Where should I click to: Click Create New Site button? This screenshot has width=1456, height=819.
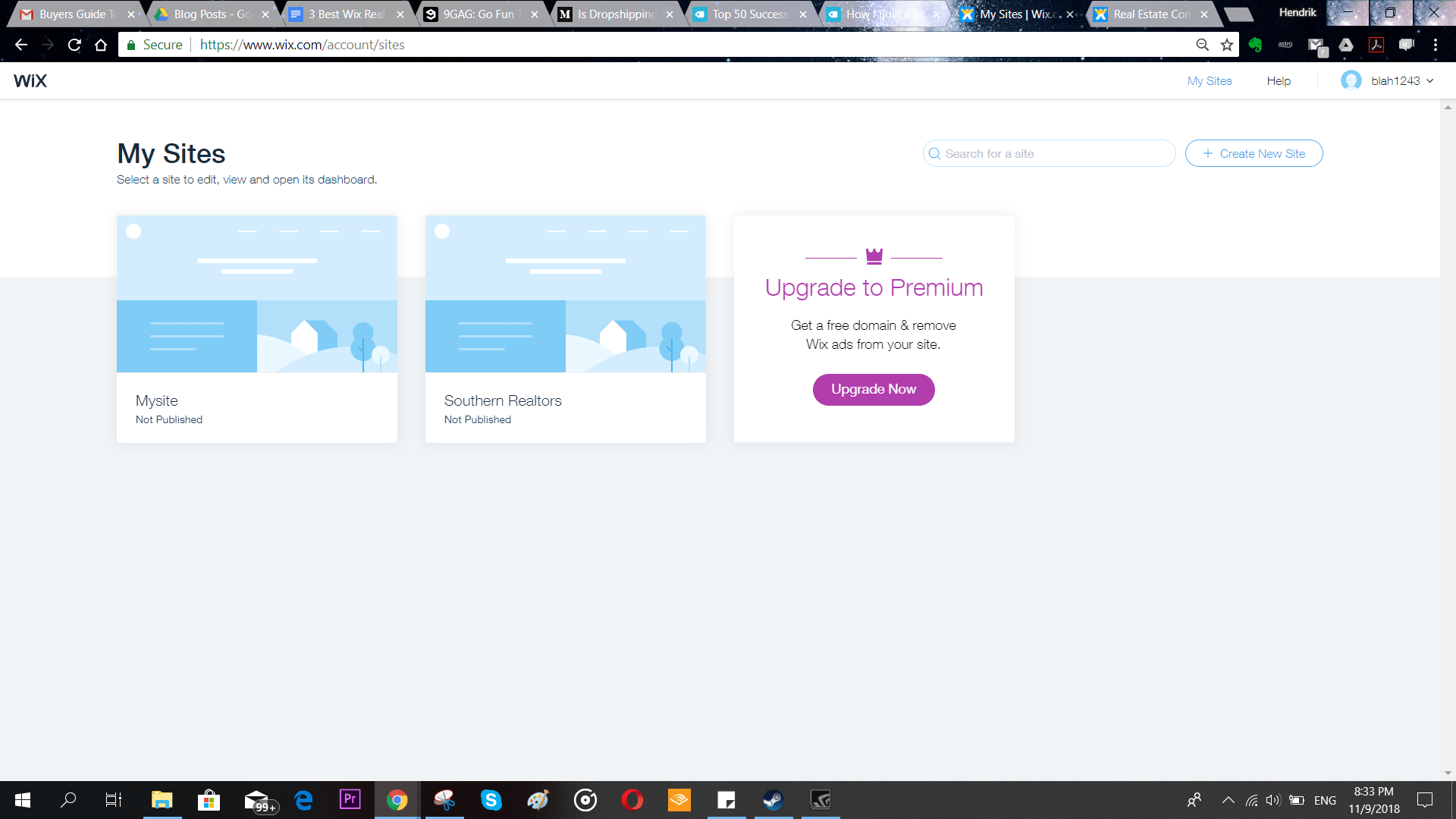pos(1254,153)
